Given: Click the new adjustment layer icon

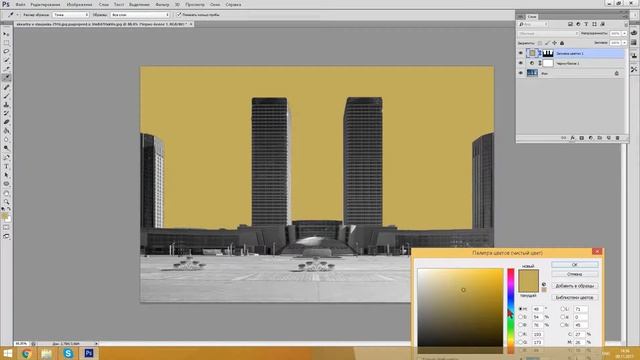Looking at the screenshot, I should 591,138.
